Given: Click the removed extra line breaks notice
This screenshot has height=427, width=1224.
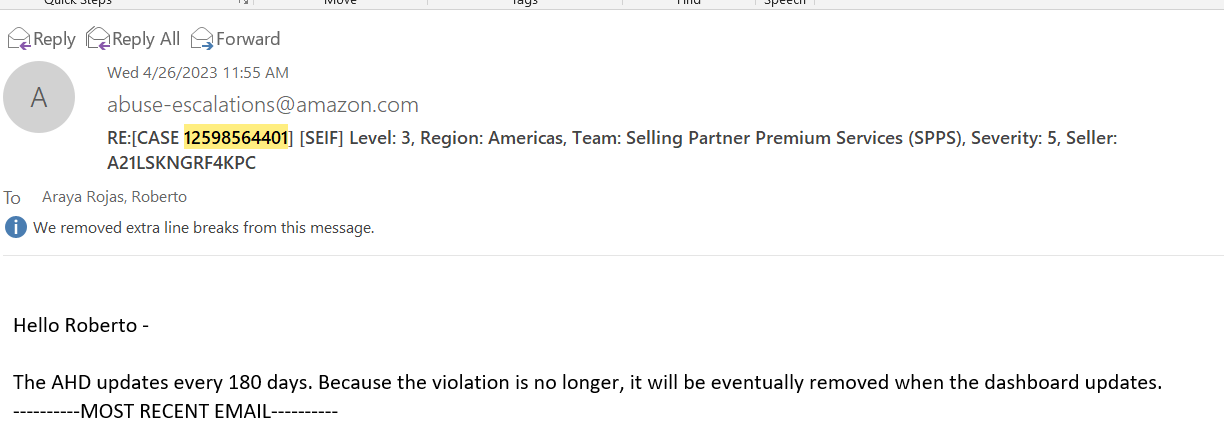Looking at the screenshot, I should coord(203,227).
